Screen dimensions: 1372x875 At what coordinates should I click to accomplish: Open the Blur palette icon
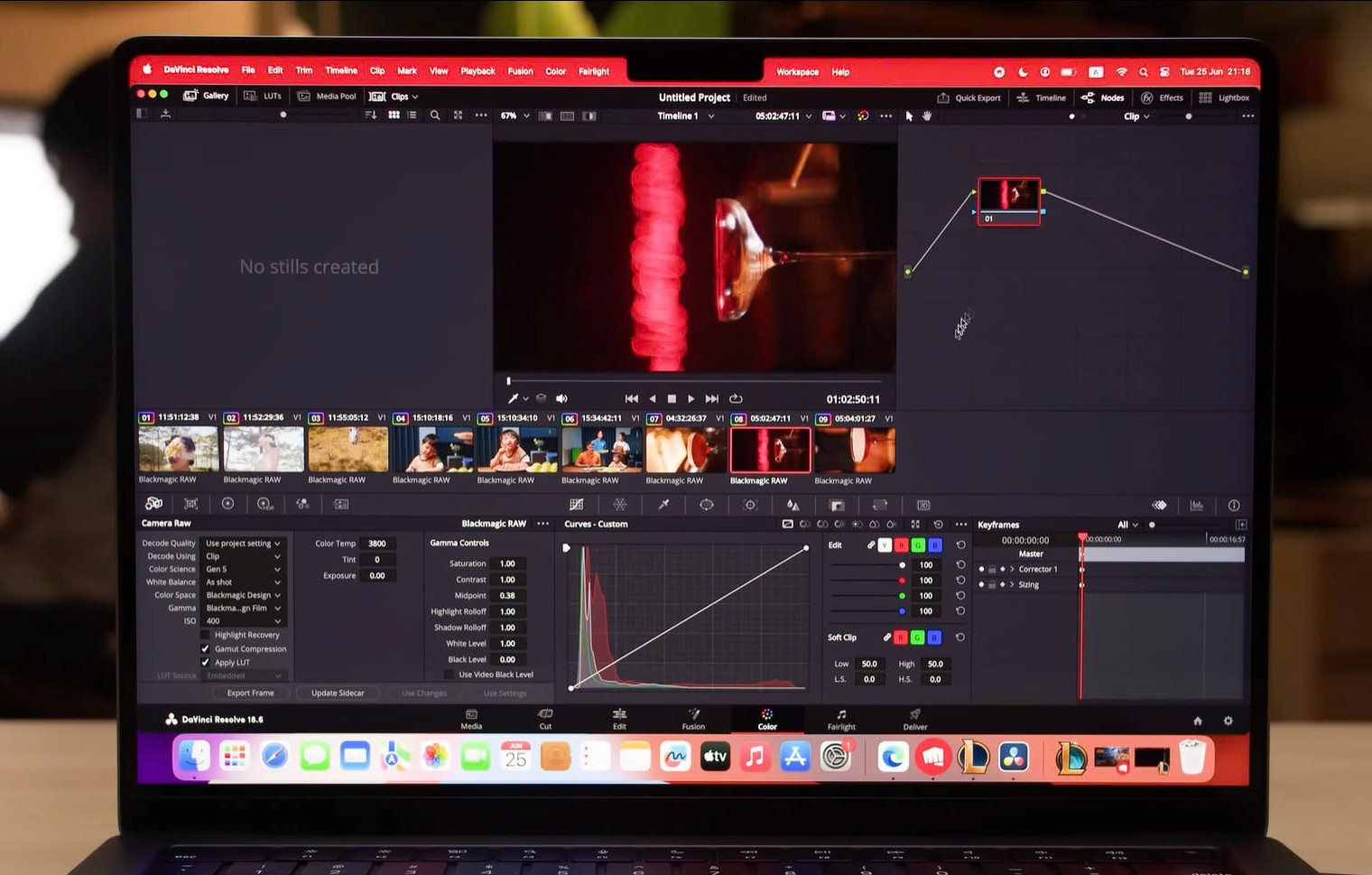click(793, 505)
